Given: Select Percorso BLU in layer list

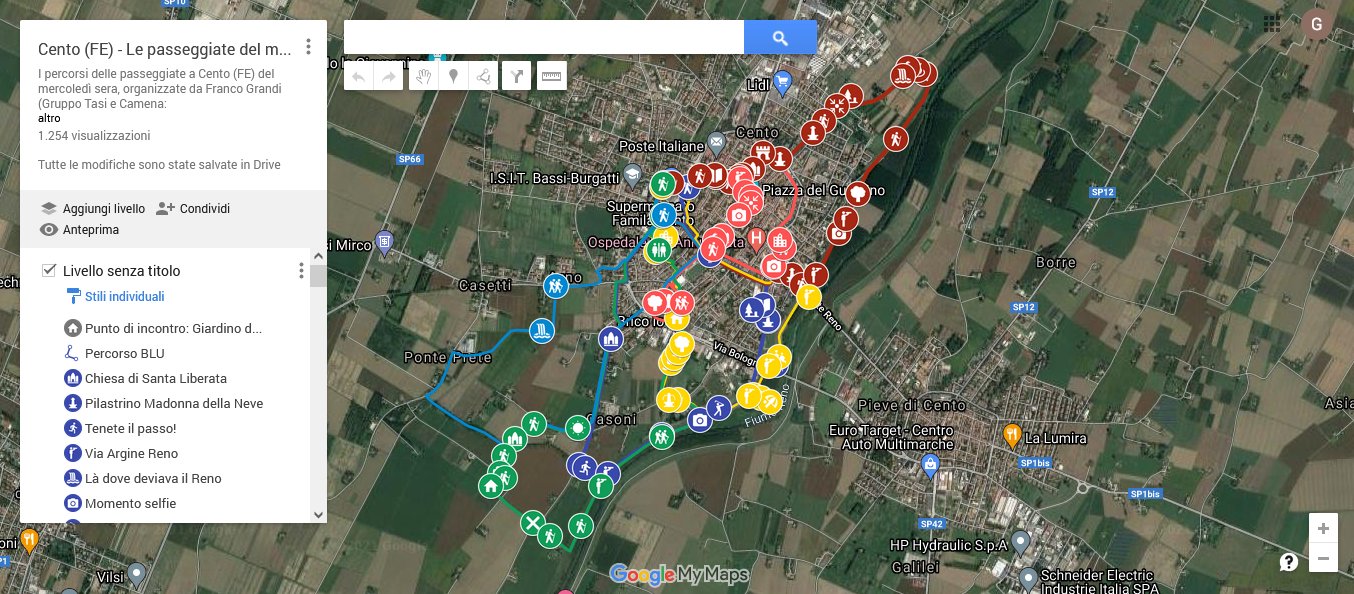Looking at the screenshot, I should pyautogui.click(x=124, y=353).
